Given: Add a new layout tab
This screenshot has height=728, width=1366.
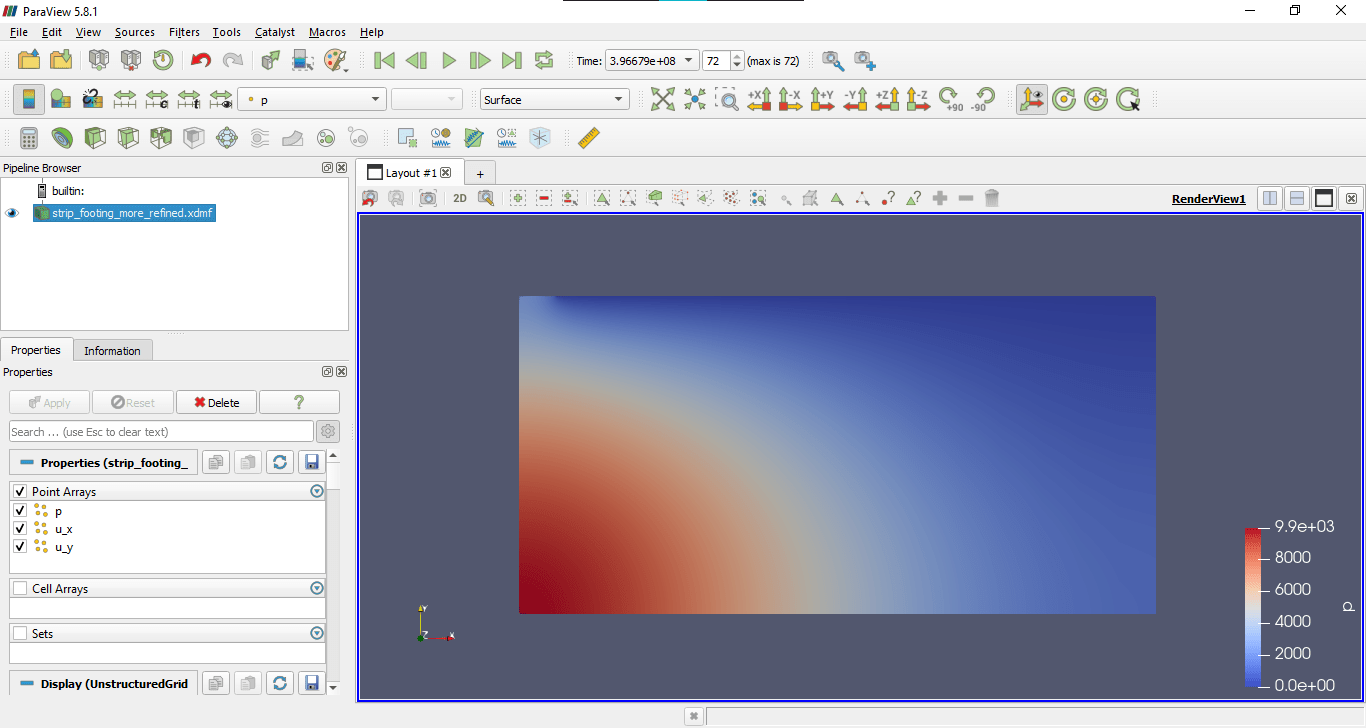Looking at the screenshot, I should (480, 174).
